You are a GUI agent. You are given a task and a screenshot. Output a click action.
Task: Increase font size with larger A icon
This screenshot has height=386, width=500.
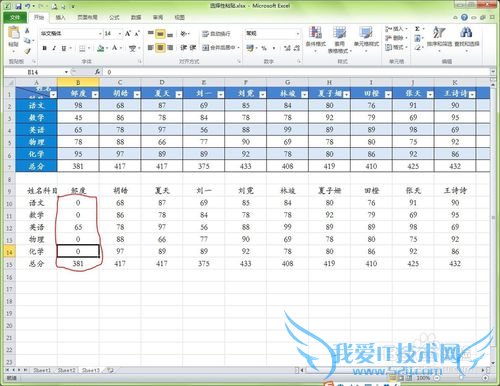tap(128, 33)
